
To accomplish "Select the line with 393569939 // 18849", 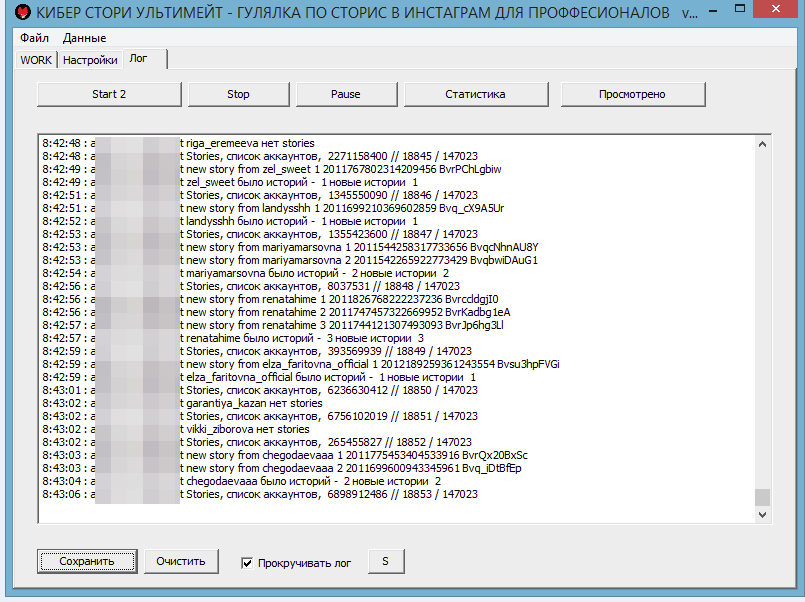I will point(257,352).
